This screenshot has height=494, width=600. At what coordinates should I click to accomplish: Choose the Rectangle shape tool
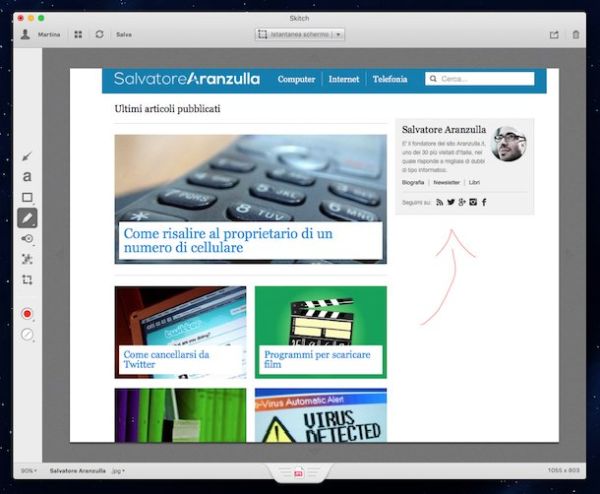pos(27,197)
